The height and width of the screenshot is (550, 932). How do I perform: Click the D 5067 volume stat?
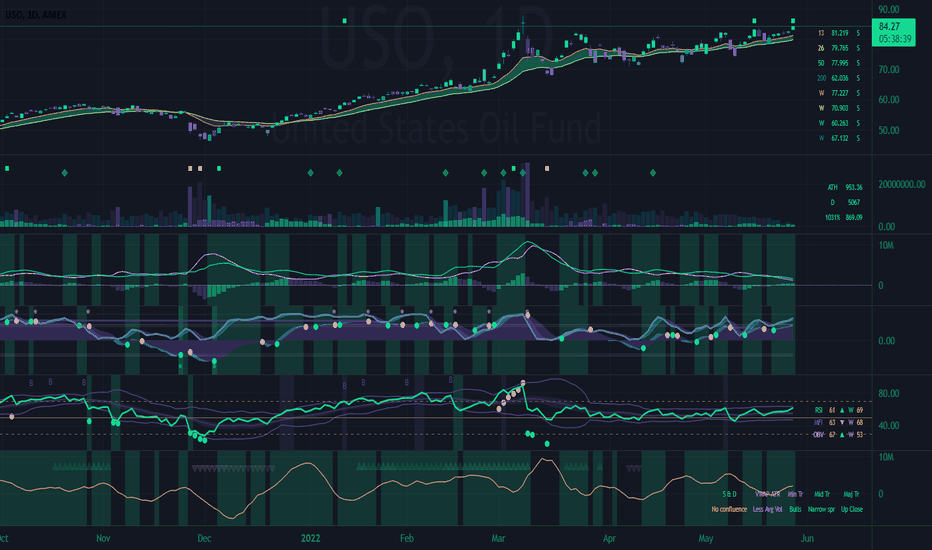(x=846, y=202)
